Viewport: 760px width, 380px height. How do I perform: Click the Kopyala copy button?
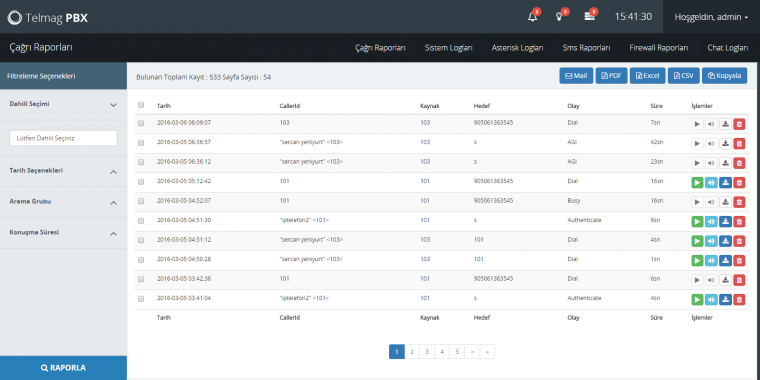point(724,76)
